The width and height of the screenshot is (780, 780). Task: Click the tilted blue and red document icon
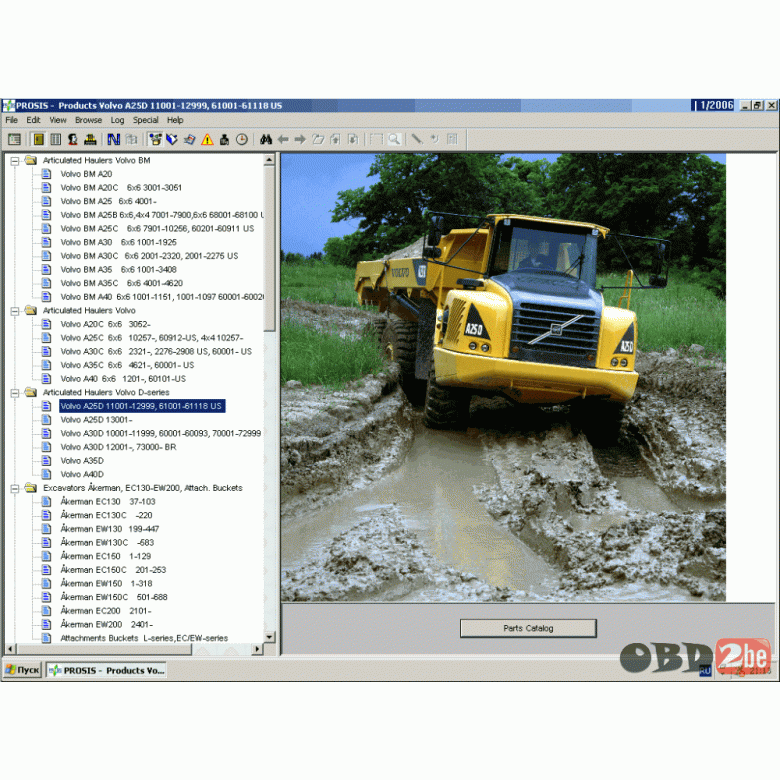click(x=190, y=139)
